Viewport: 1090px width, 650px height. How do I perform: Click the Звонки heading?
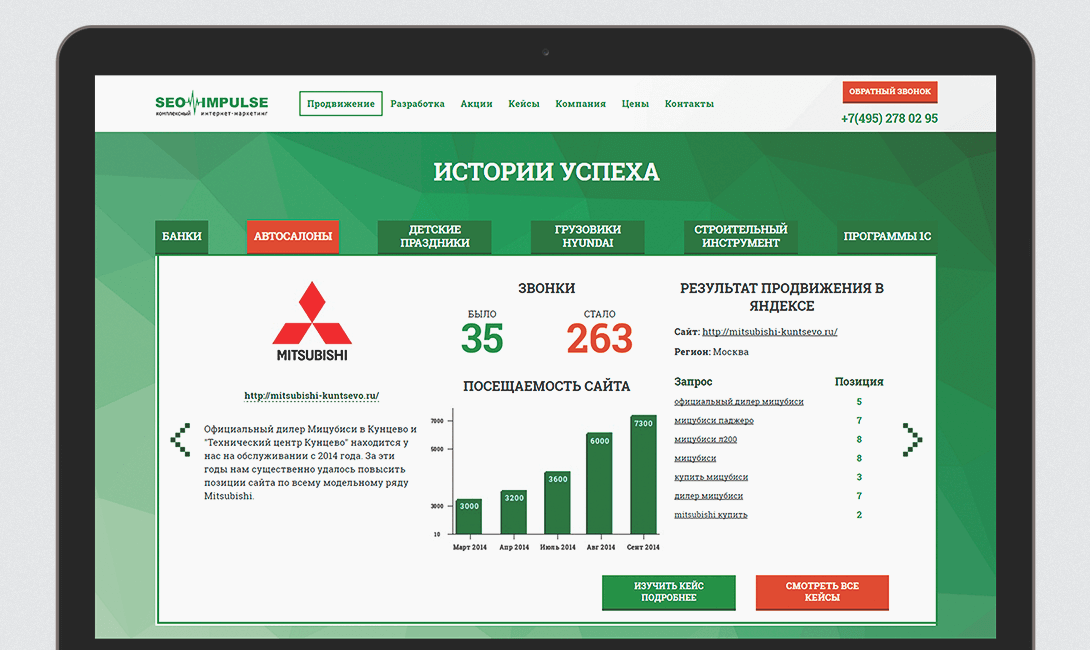coord(546,288)
